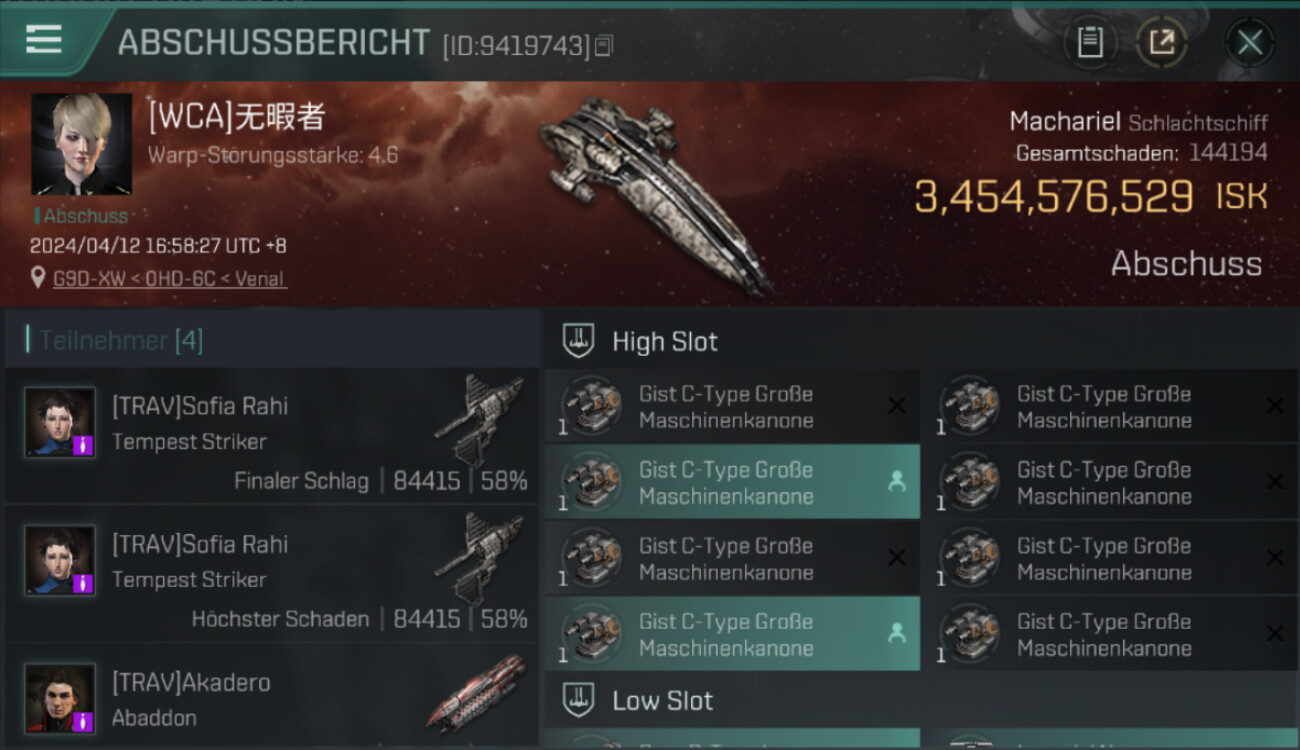Close the Abschussbericht window
The height and width of the screenshot is (750, 1300).
pos(1249,42)
